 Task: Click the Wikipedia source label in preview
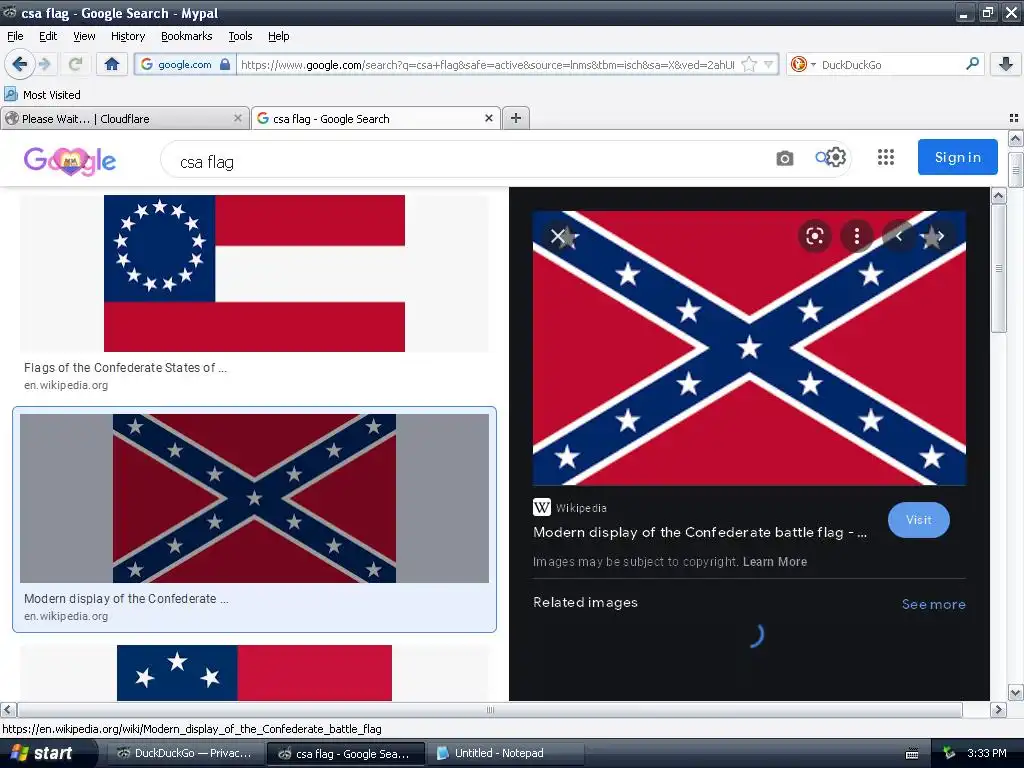[x=570, y=507]
